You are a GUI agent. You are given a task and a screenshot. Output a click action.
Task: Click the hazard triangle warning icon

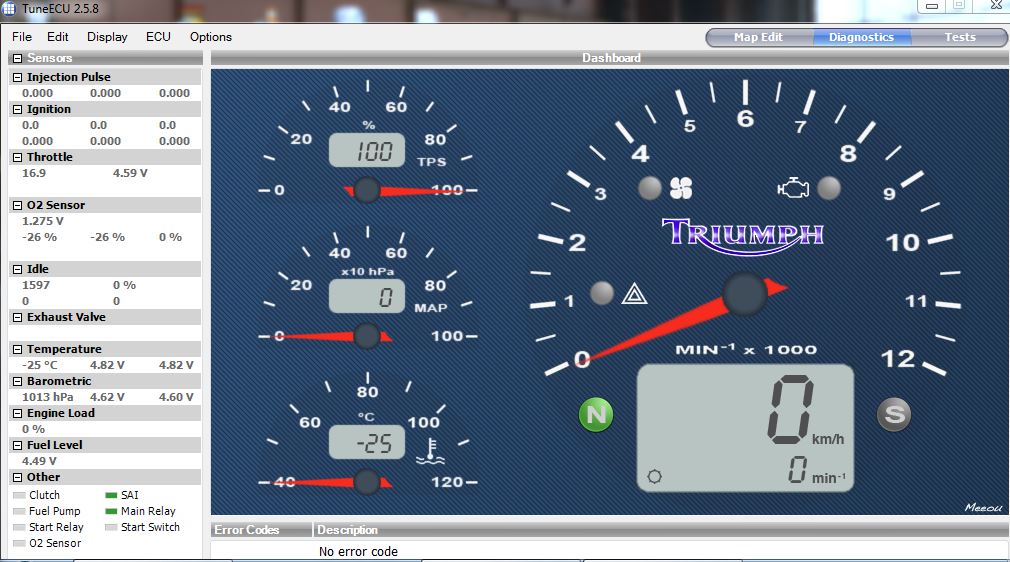click(633, 294)
